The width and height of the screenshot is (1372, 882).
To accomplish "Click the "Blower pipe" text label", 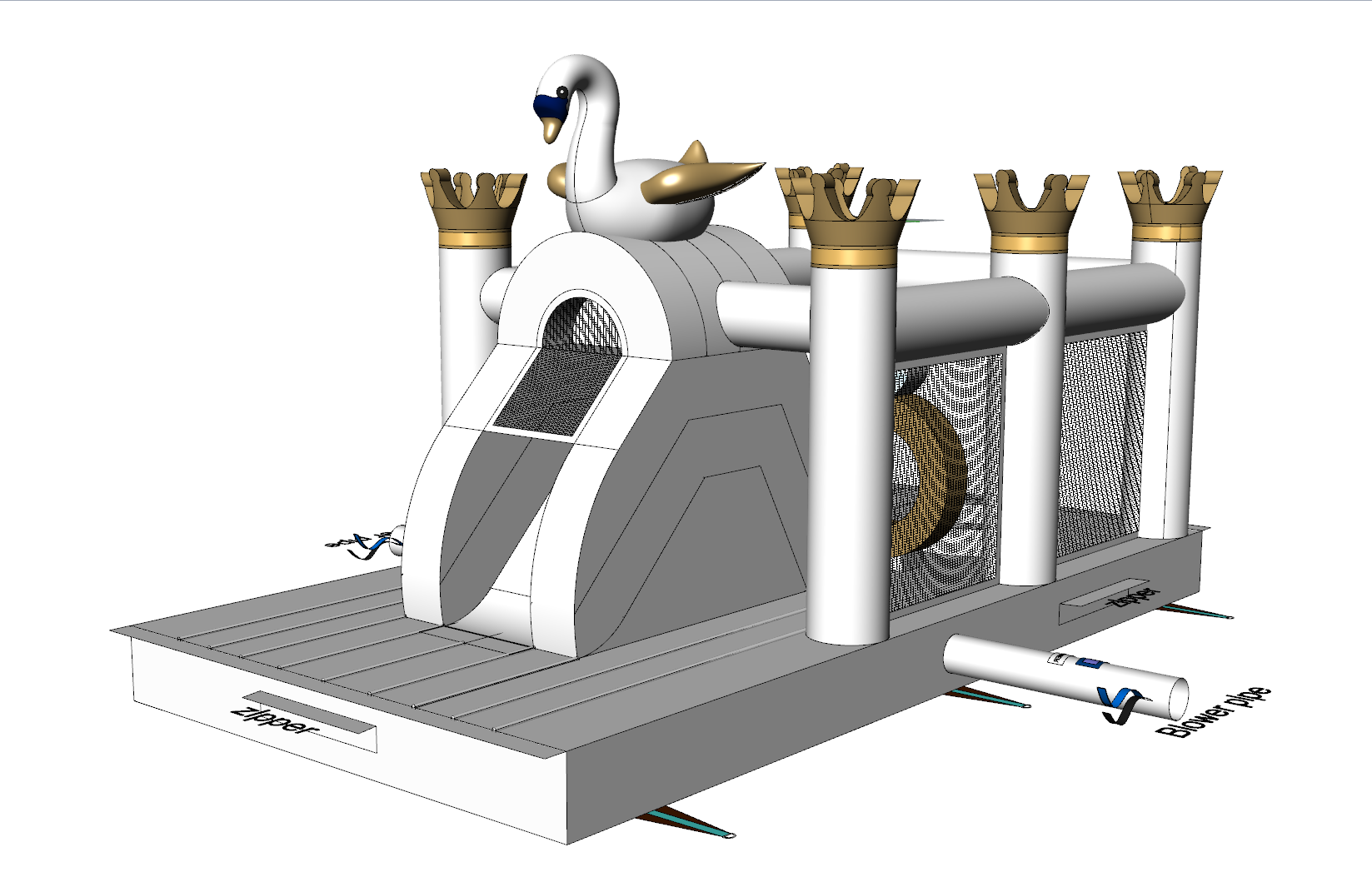I will click(x=1215, y=712).
